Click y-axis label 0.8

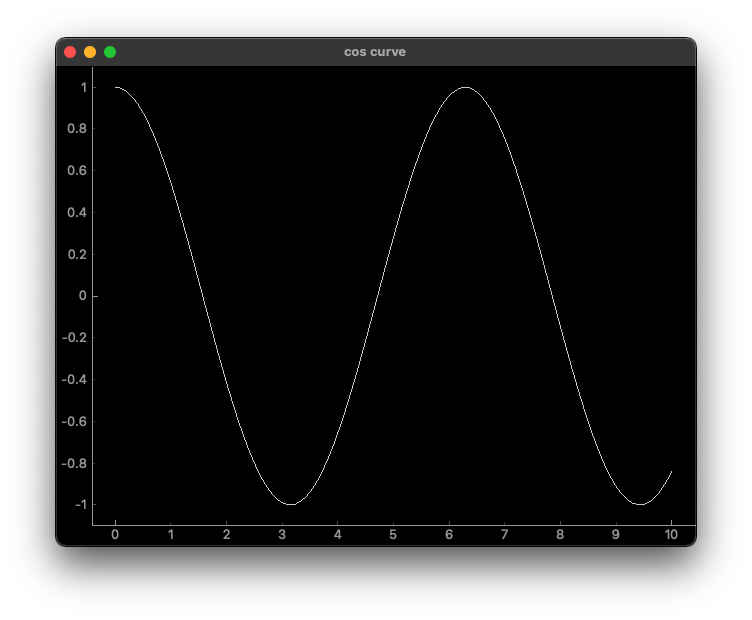pos(77,129)
